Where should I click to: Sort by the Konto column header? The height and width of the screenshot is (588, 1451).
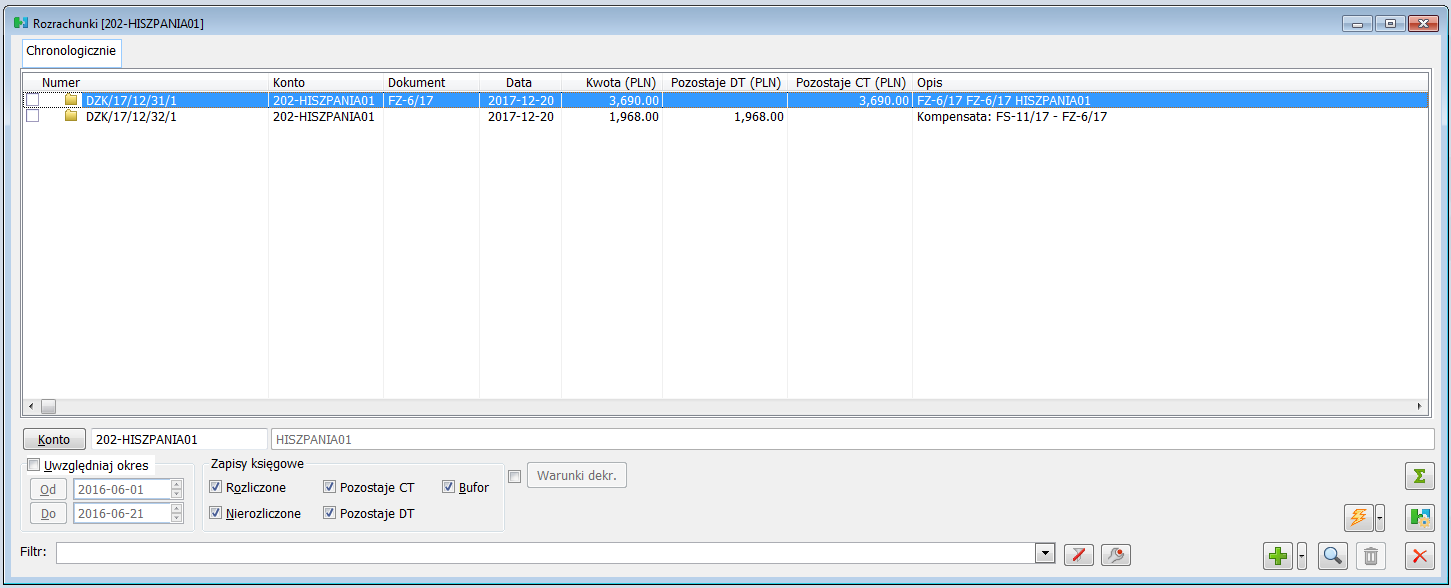326,82
